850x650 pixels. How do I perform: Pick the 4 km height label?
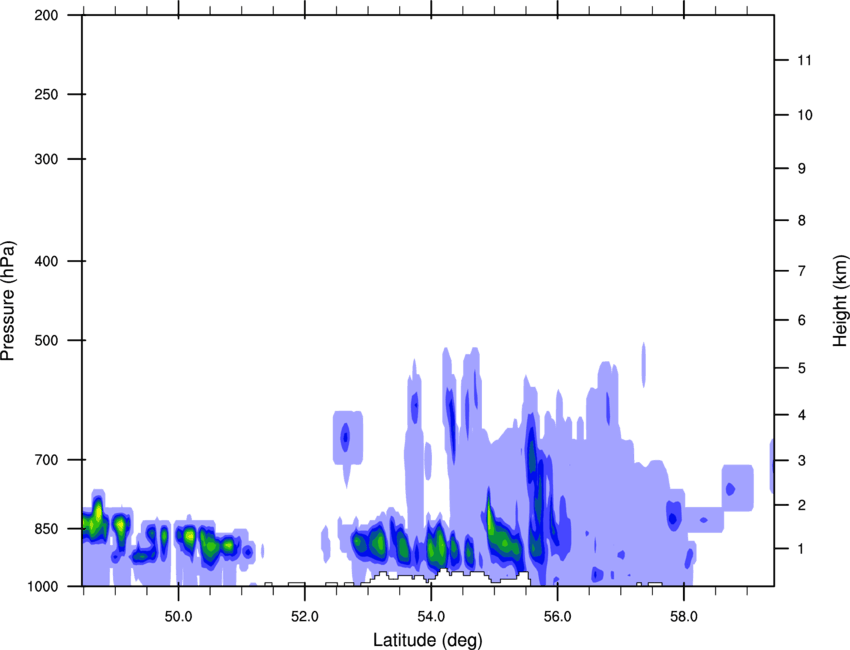tap(802, 415)
